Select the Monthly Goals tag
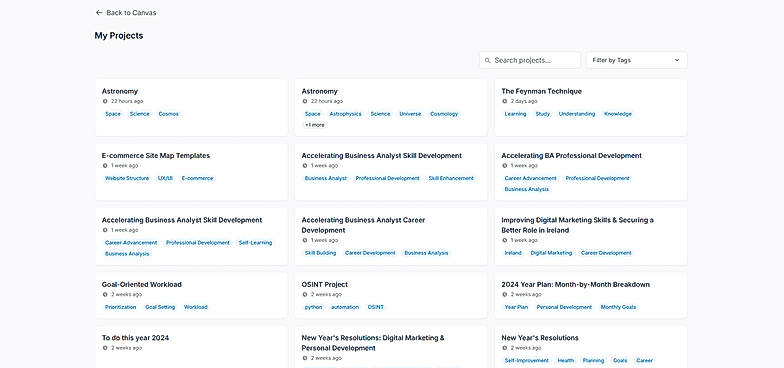Screen dimensions: 784x368 click(618, 308)
